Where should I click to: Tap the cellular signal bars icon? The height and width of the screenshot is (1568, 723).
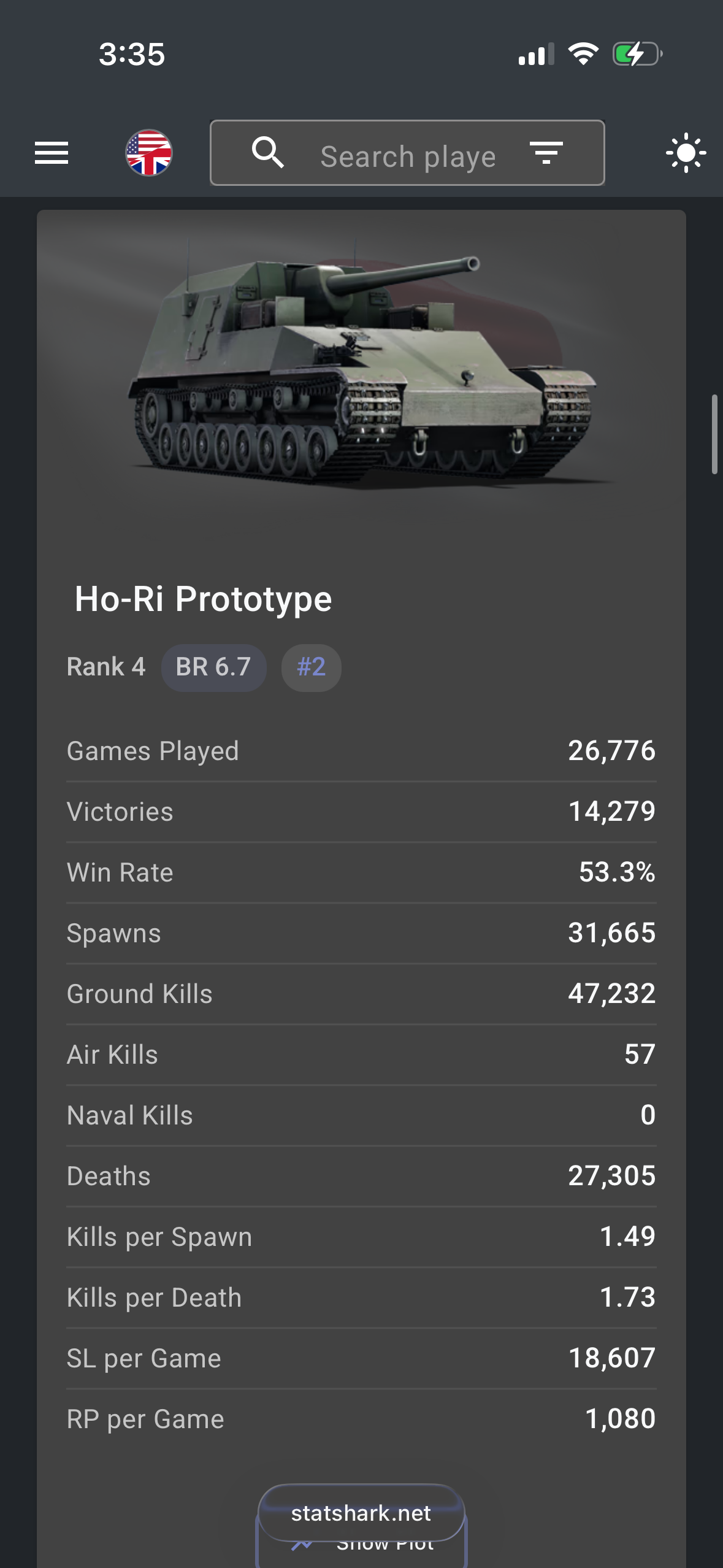point(536,55)
